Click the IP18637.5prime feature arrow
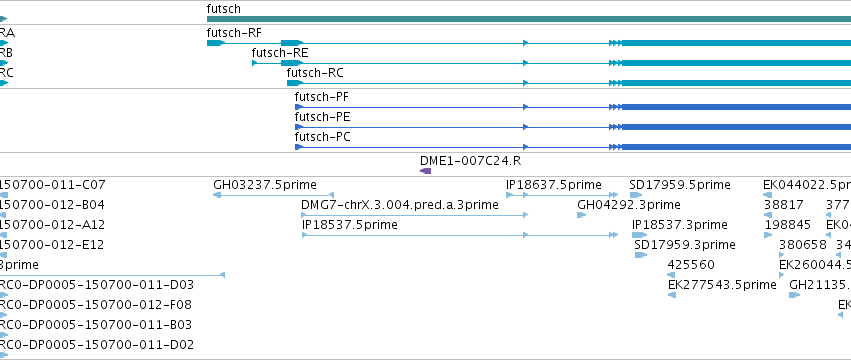851x360 pixels. click(x=562, y=195)
